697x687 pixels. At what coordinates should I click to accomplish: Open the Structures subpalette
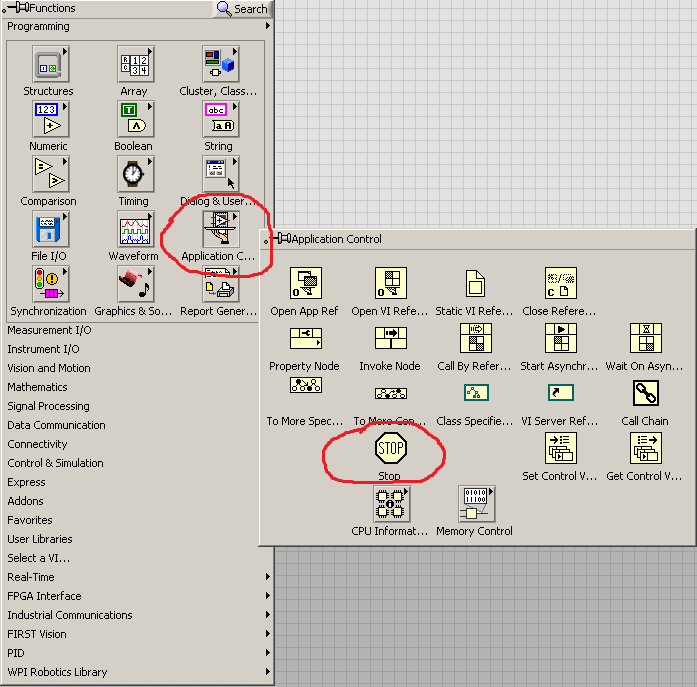click(x=49, y=66)
